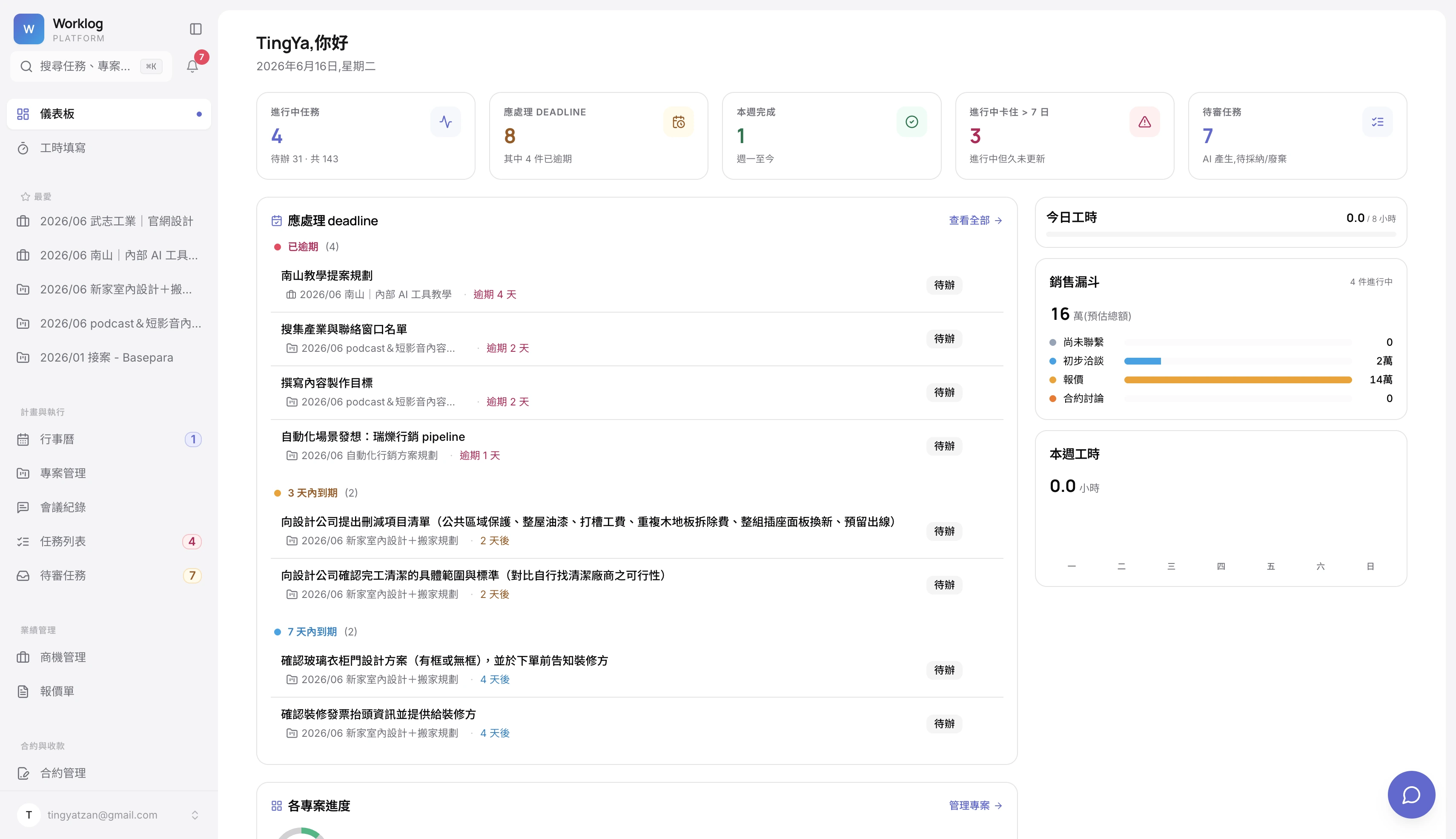This screenshot has height=839, width=1456.
Task: Click 逾期 4 天 overdue label
Action: coord(495,294)
